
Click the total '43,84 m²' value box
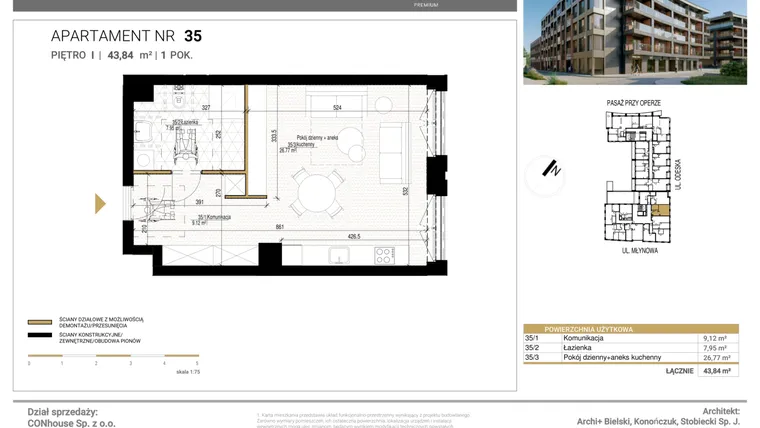(x=717, y=371)
